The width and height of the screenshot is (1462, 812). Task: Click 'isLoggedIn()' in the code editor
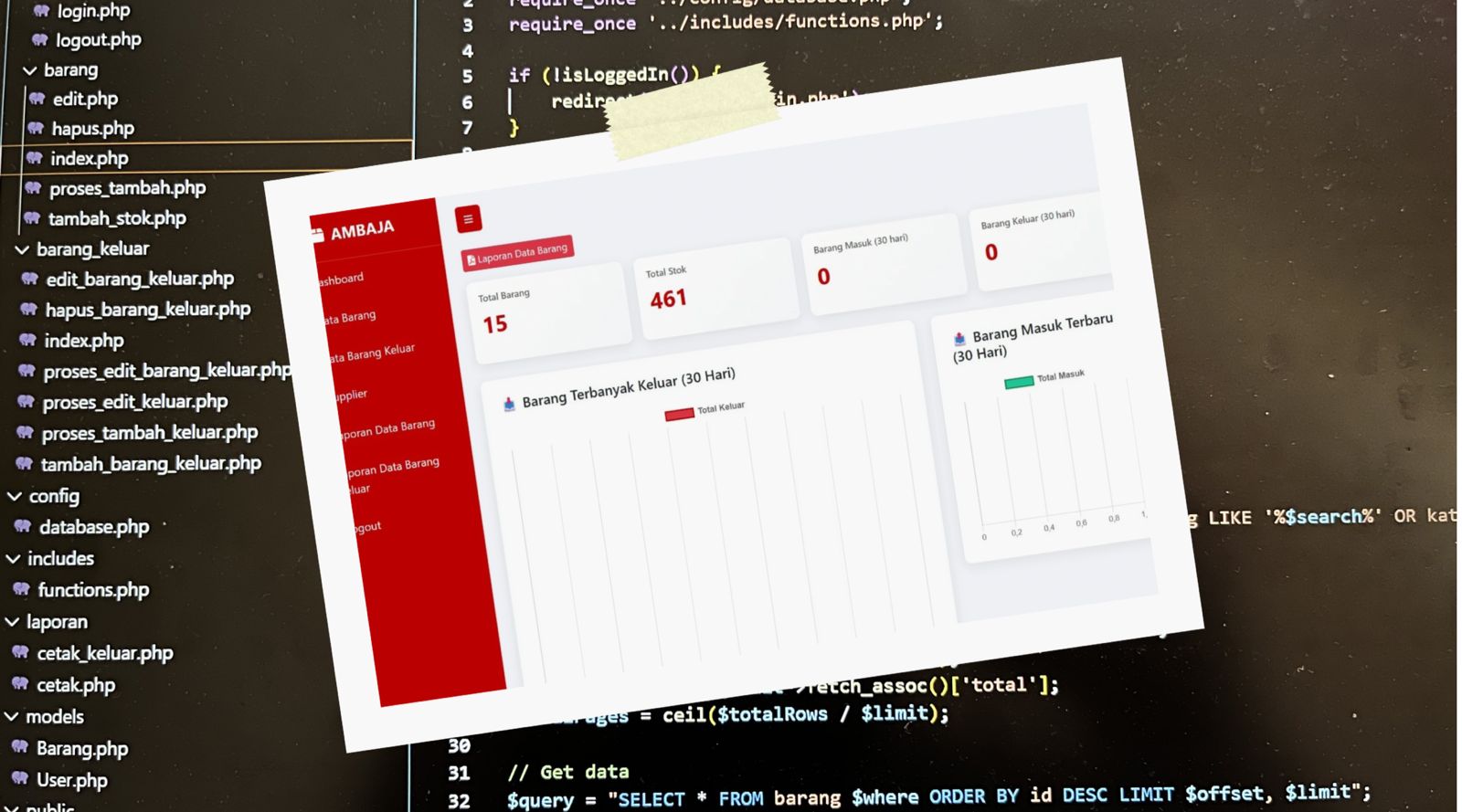[x=626, y=75]
